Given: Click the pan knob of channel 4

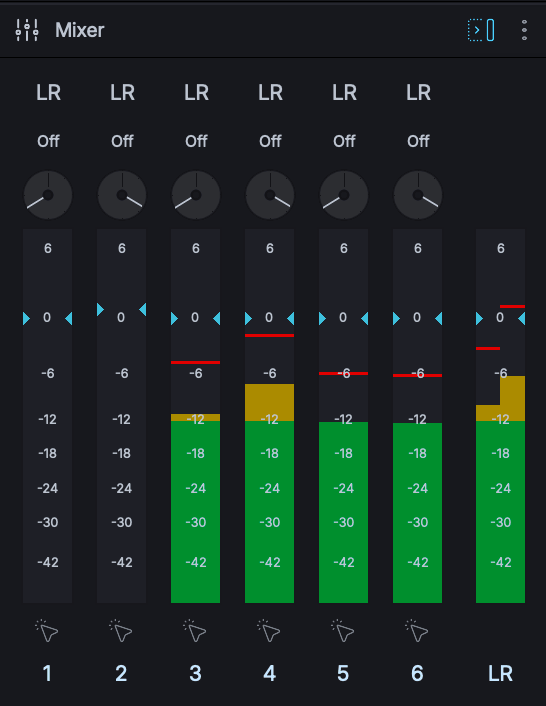Looking at the screenshot, I should [x=270, y=195].
